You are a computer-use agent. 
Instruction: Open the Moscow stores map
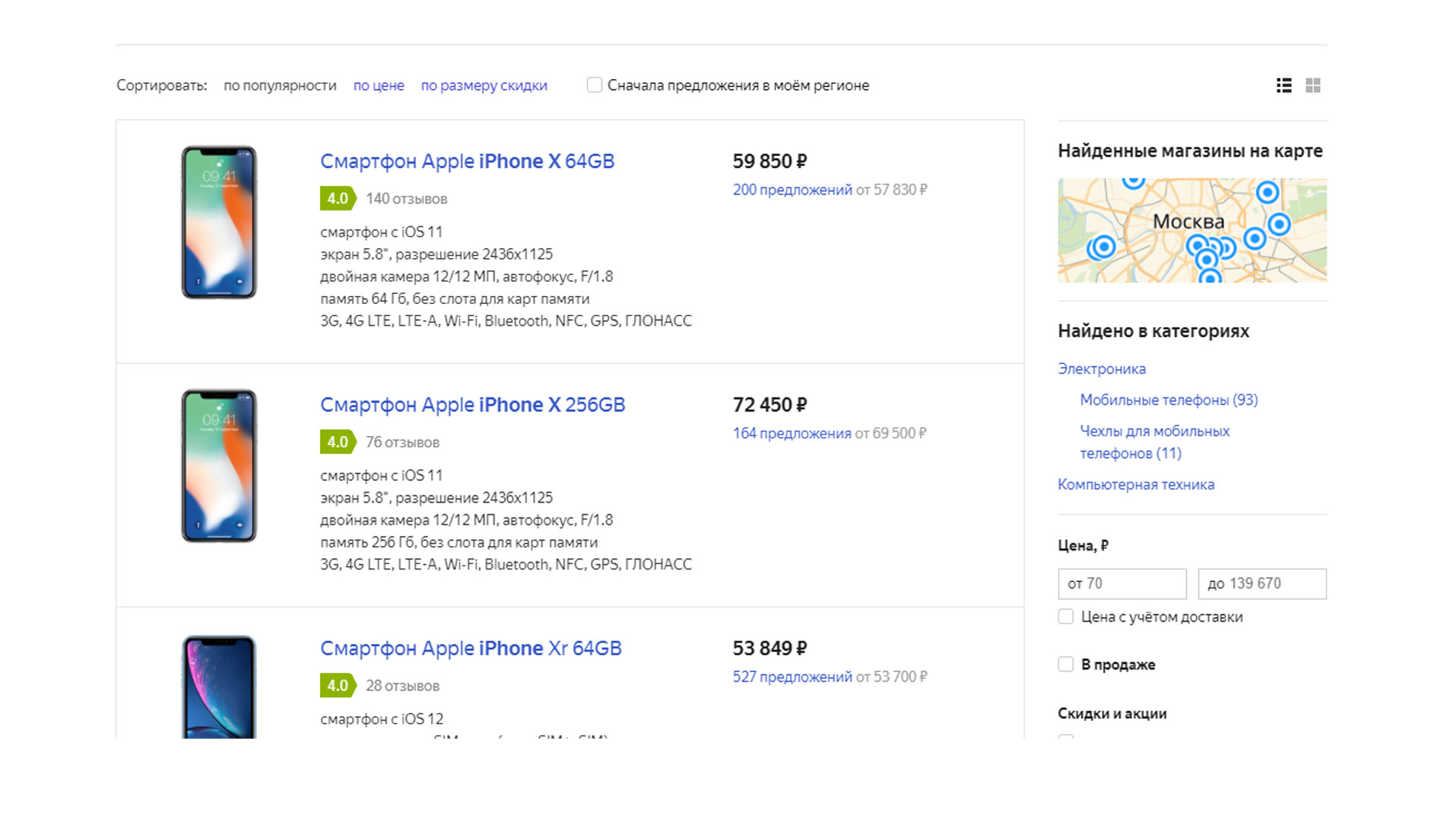tap(1192, 231)
